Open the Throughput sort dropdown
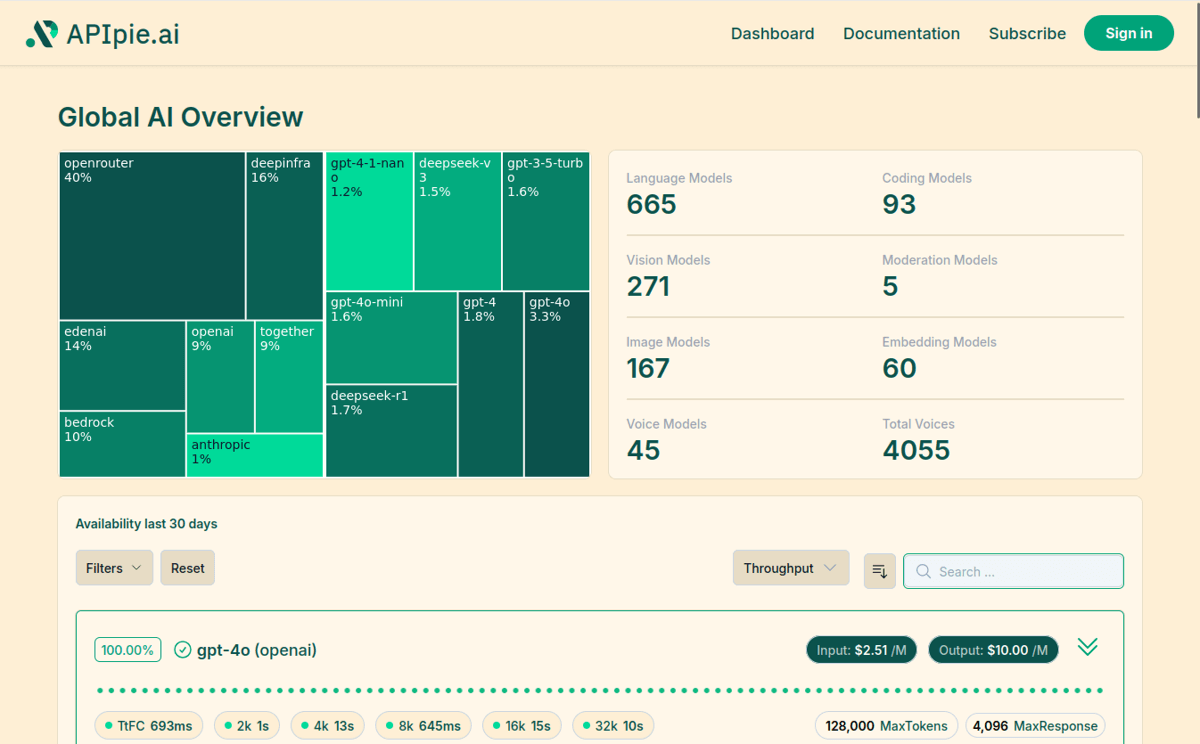 click(x=790, y=567)
